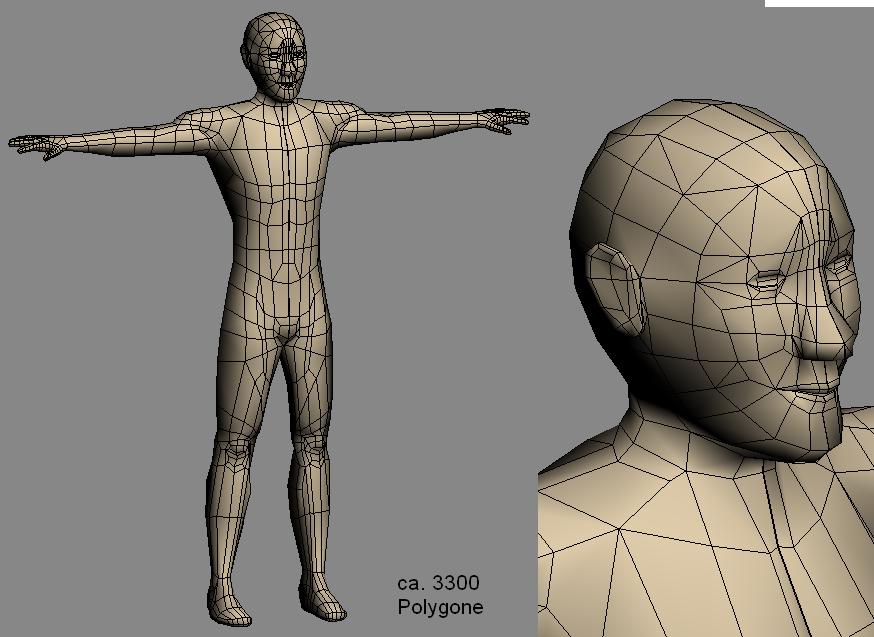Select the nose on the close-up head
This screenshot has height=637, width=874.
pos(822,332)
